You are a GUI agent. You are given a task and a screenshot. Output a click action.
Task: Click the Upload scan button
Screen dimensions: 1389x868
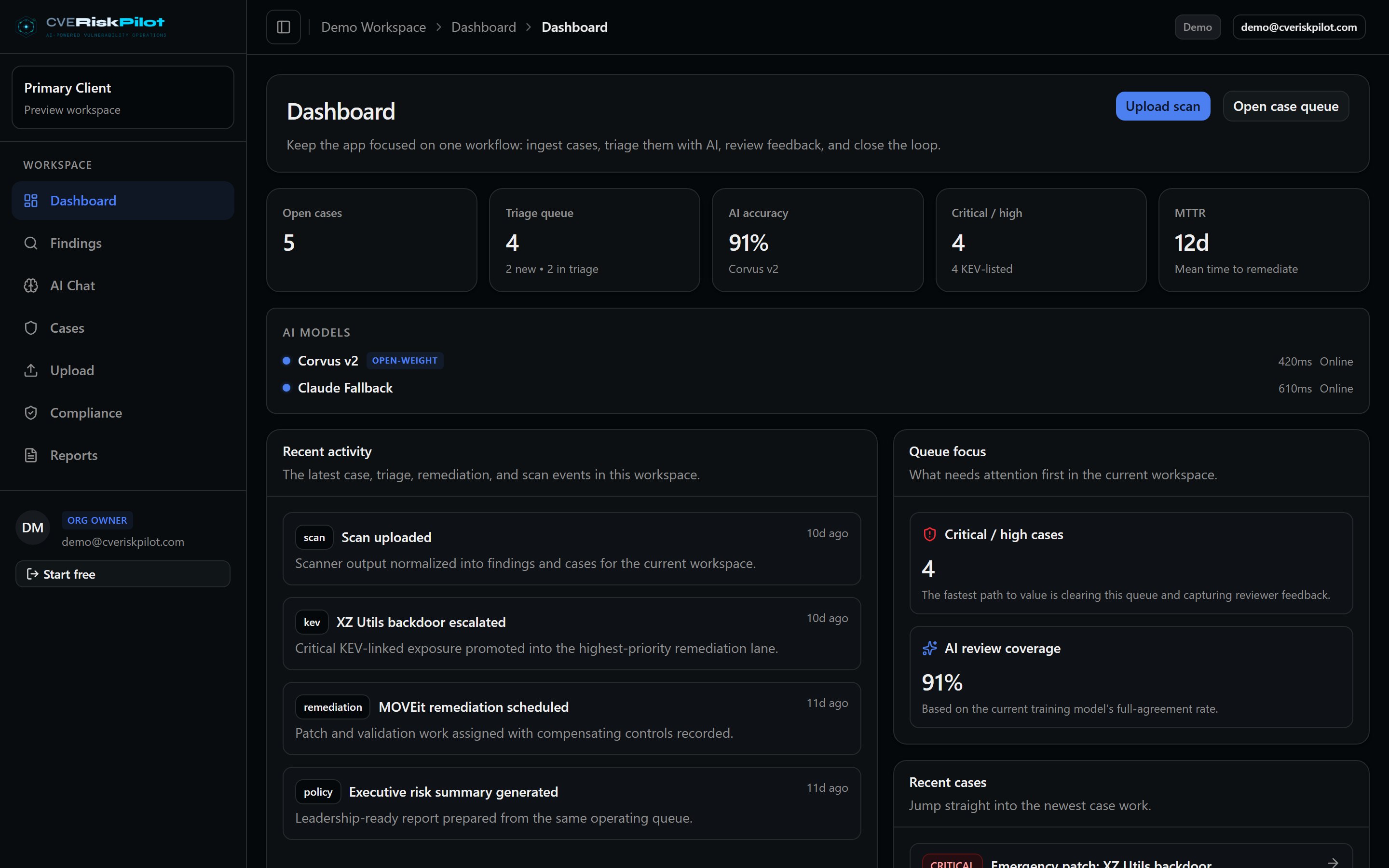point(1162,106)
